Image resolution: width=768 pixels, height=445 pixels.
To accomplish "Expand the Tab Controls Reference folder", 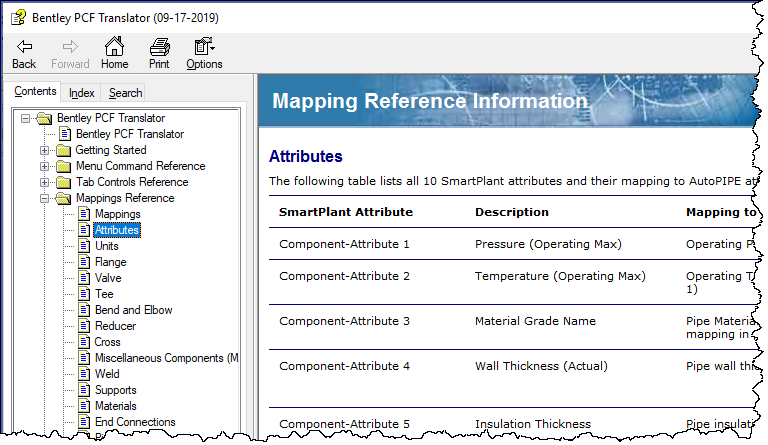I will coord(44,182).
